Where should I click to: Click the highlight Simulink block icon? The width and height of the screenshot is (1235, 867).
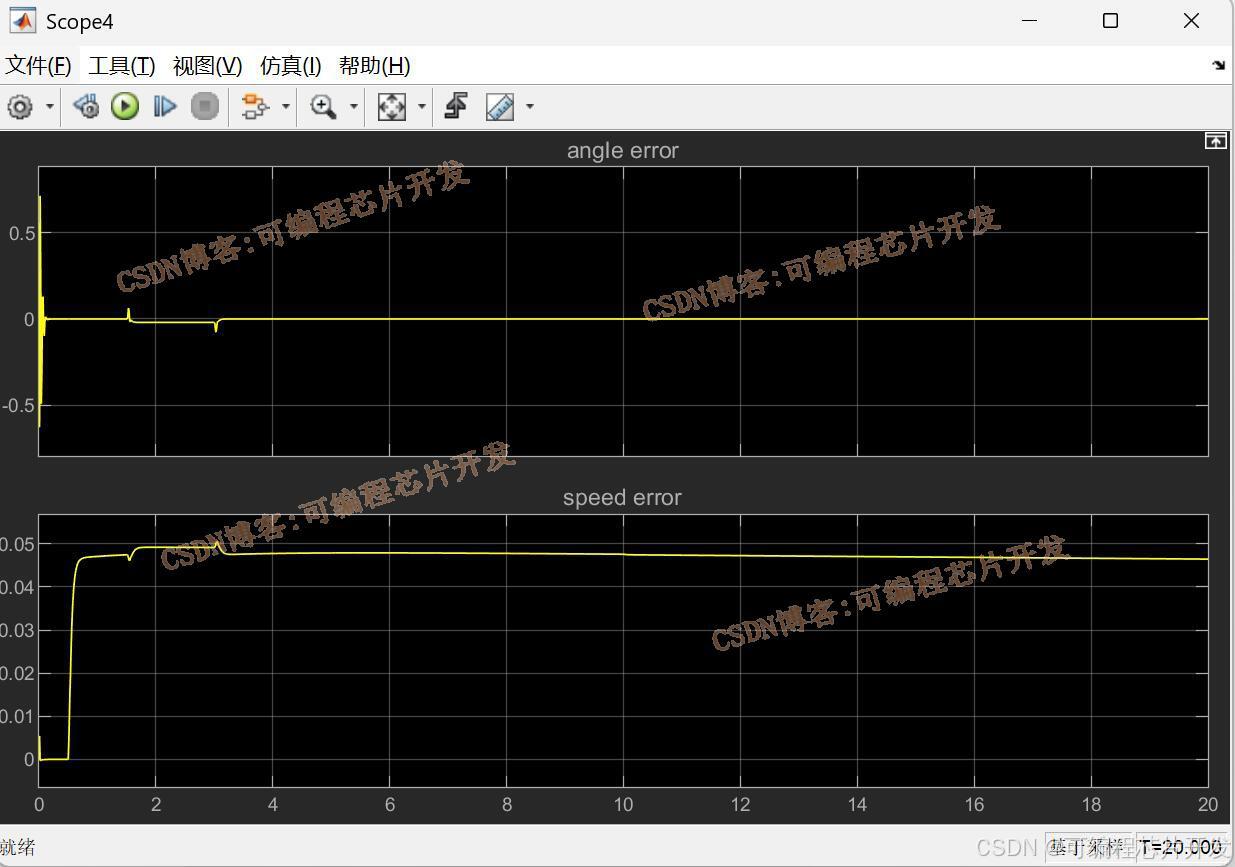coord(256,107)
